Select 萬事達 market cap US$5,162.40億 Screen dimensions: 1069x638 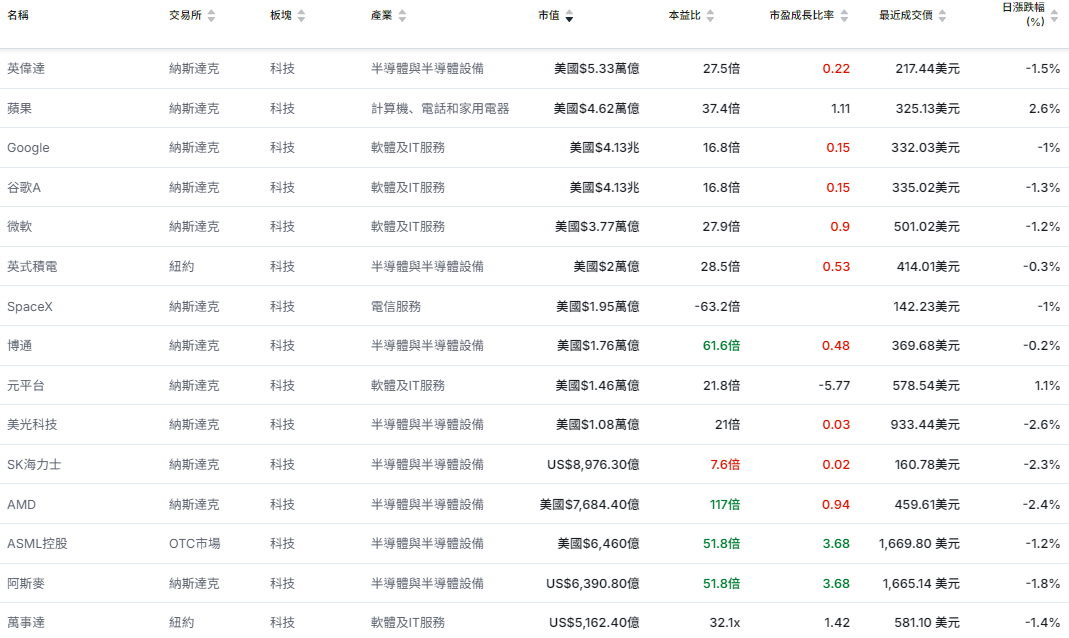pos(594,622)
